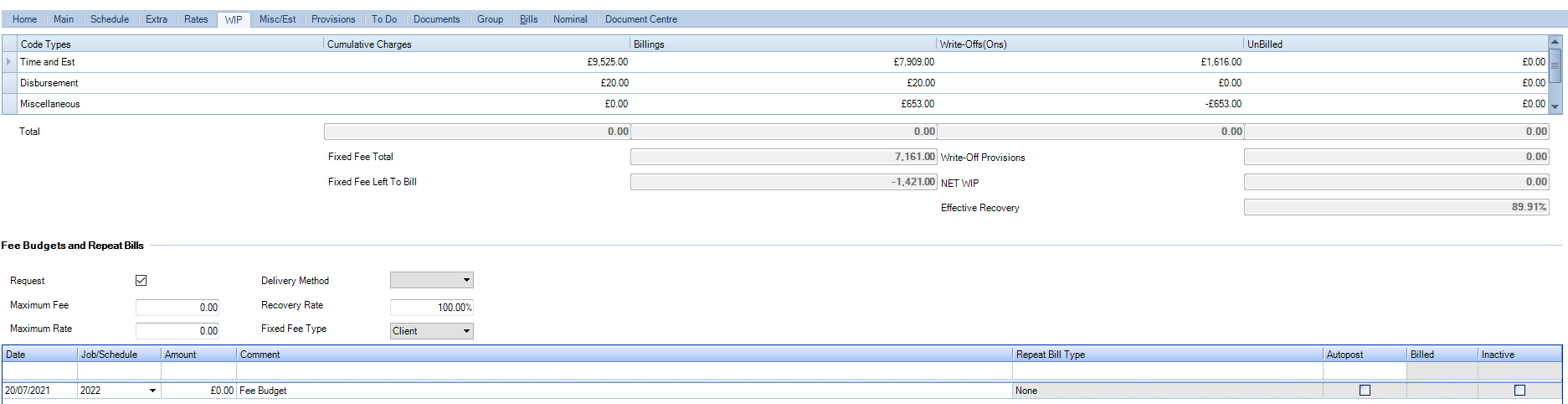Viewport: 1568px width, 404px height.
Task: Click the Billings column header
Action: (784, 44)
